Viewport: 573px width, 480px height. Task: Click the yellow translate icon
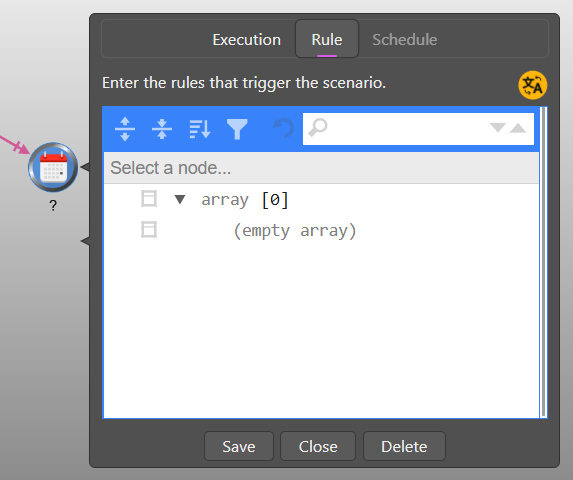tap(533, 85)
